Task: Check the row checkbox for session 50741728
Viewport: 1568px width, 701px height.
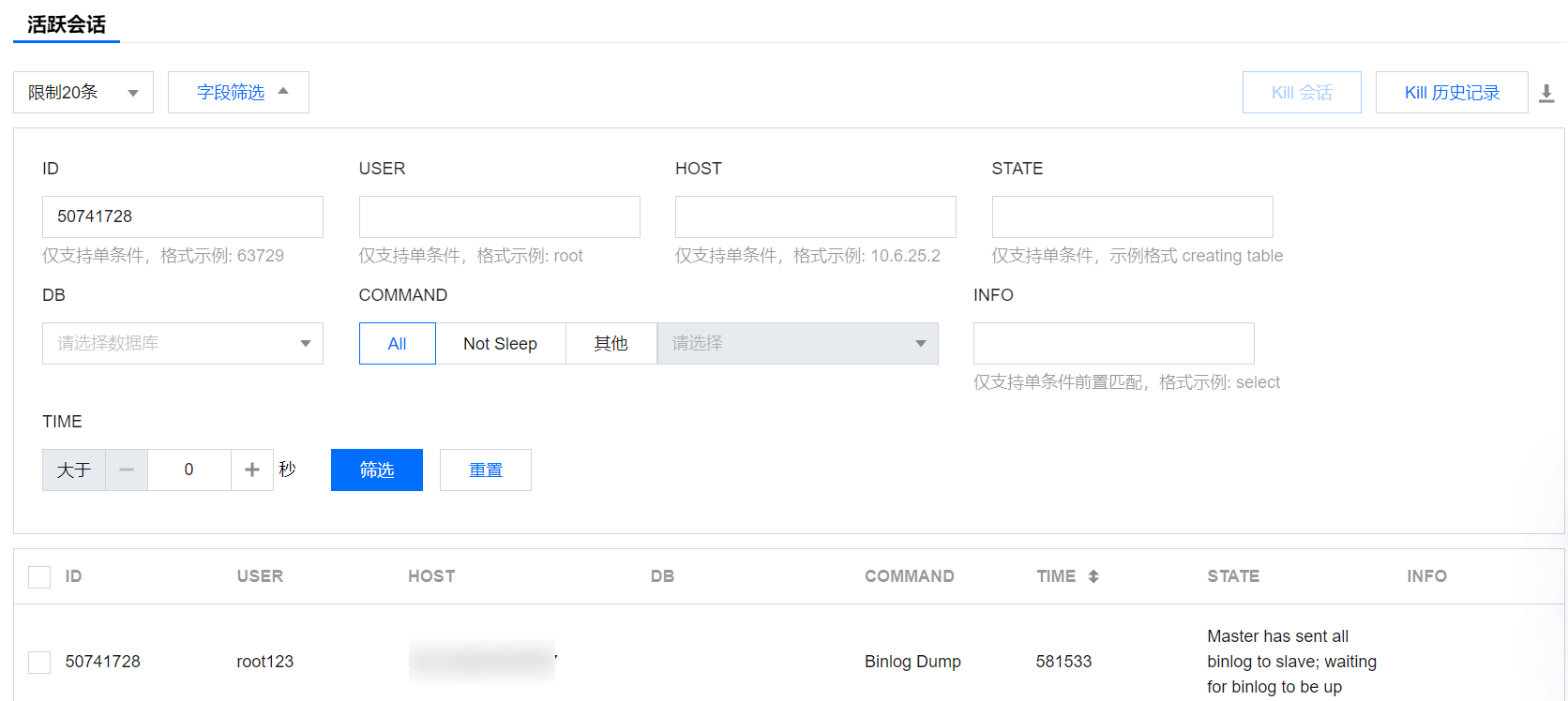Action: (39, 662)
